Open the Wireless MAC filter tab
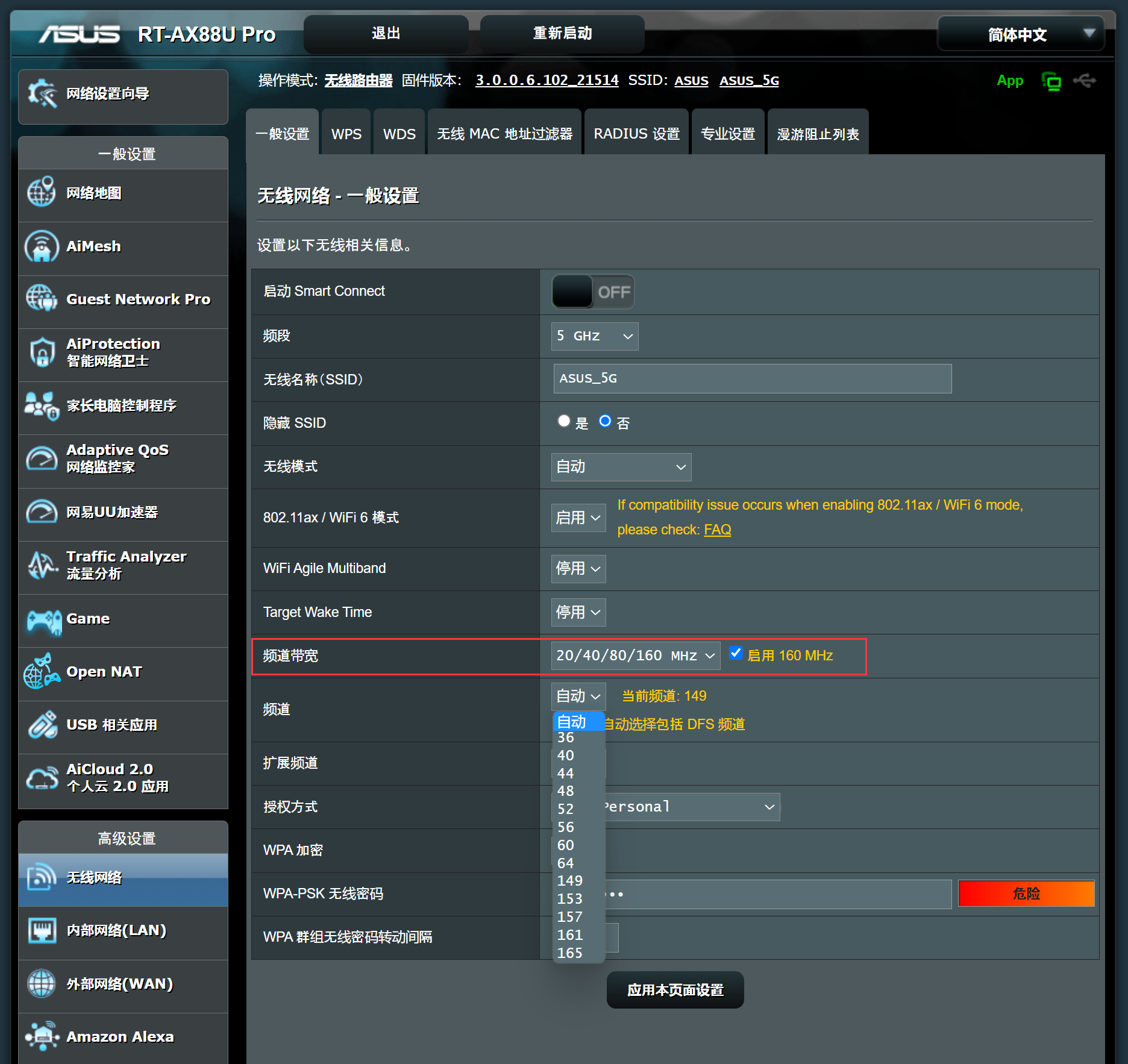The width and height of the screenshot is (1128, 1064). [505, 133]
